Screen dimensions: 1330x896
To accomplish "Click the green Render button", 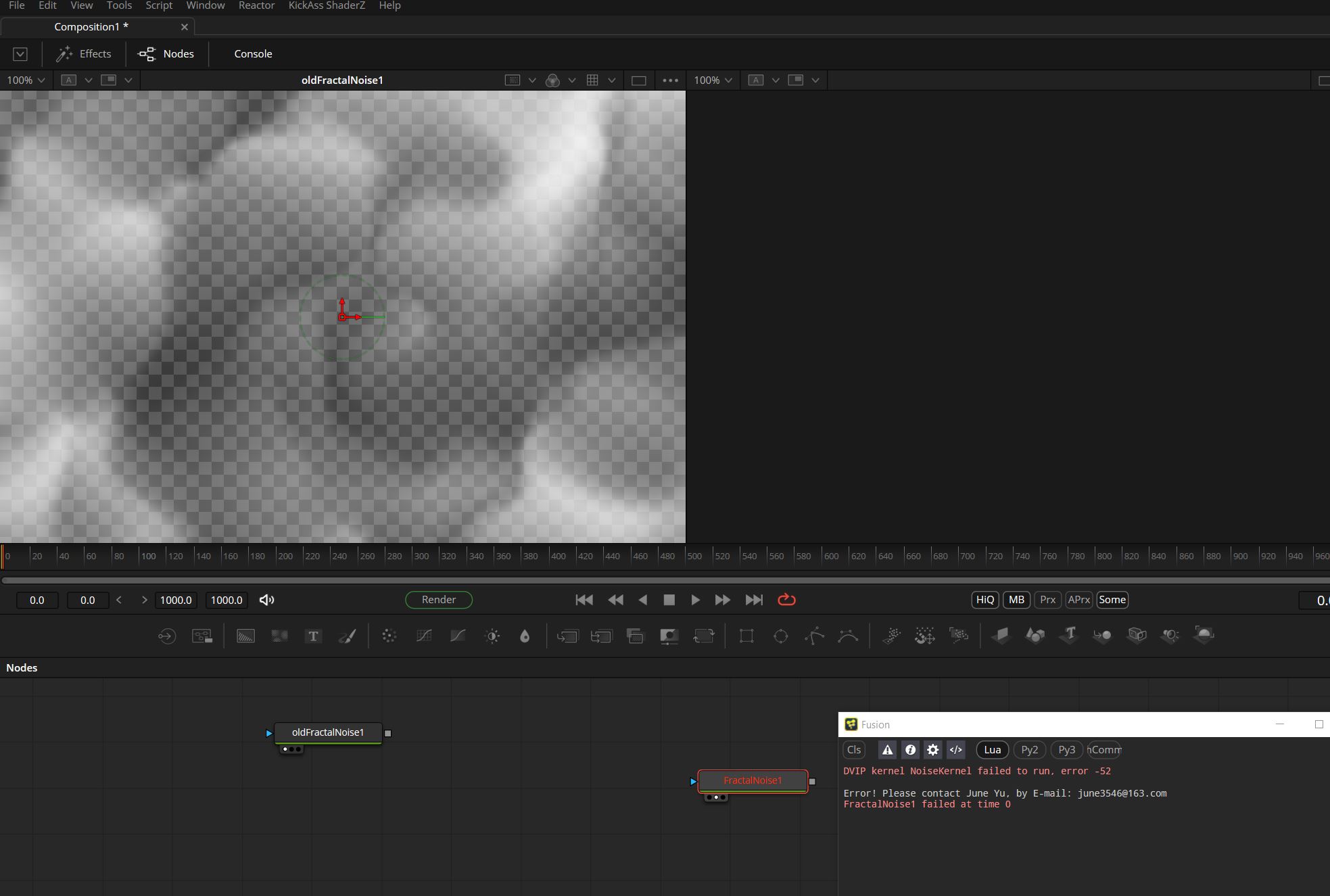I will (x=439, y=600).
